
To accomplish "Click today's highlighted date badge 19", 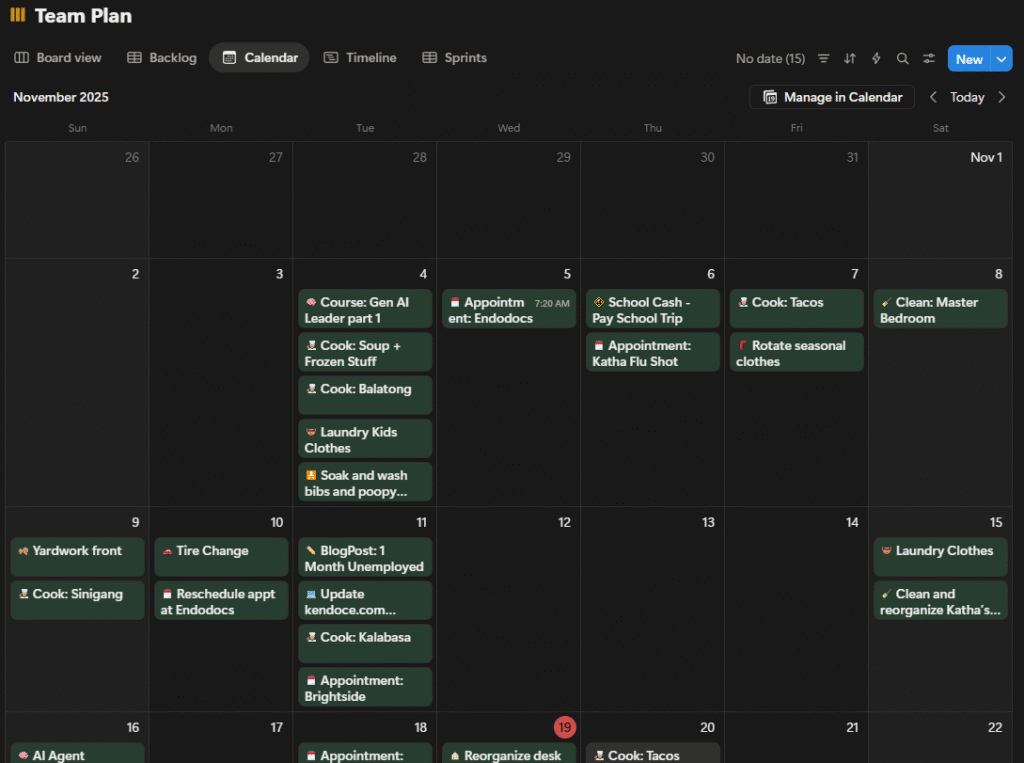I will [564, 727].
